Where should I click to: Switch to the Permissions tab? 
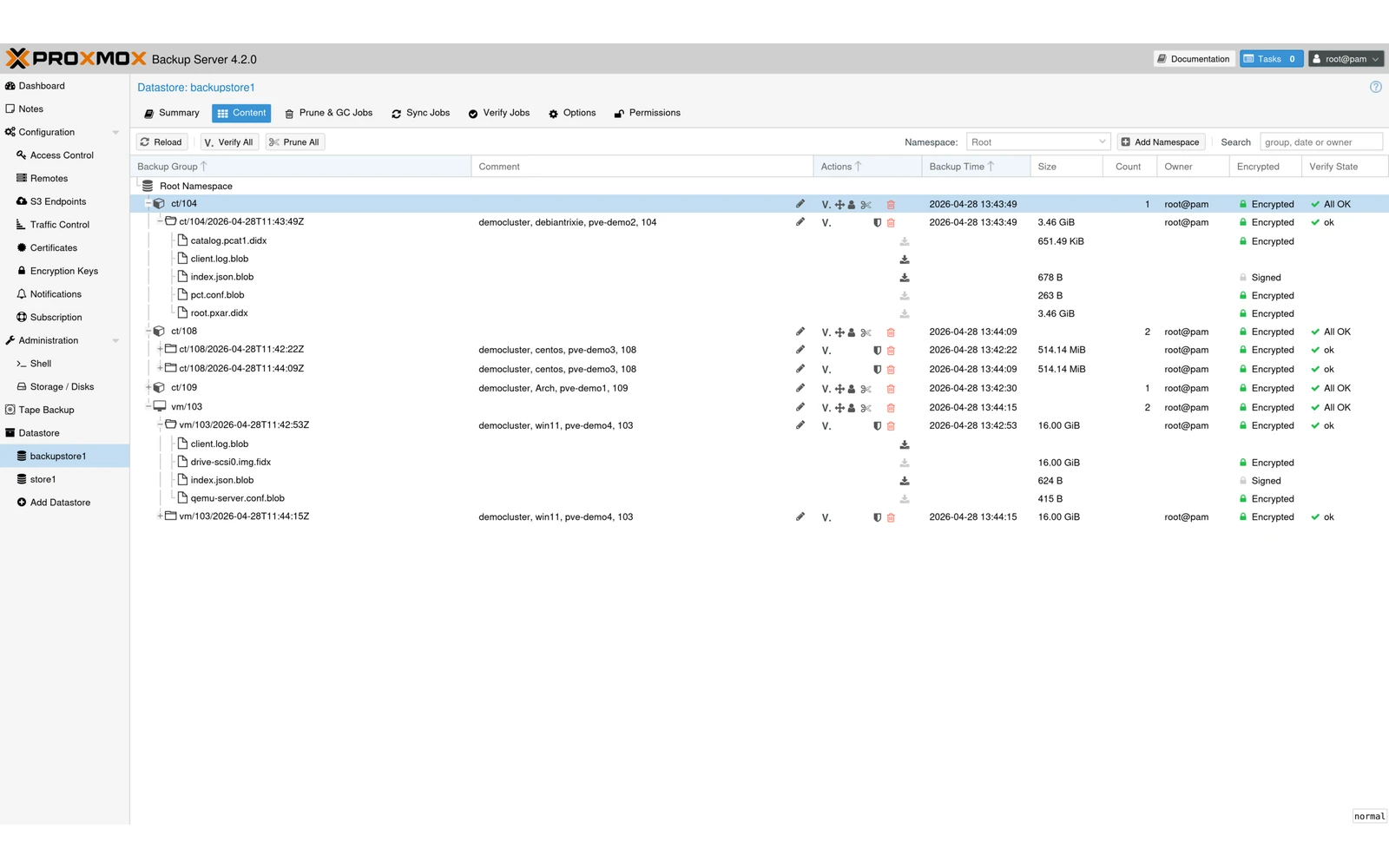[647, 113]
